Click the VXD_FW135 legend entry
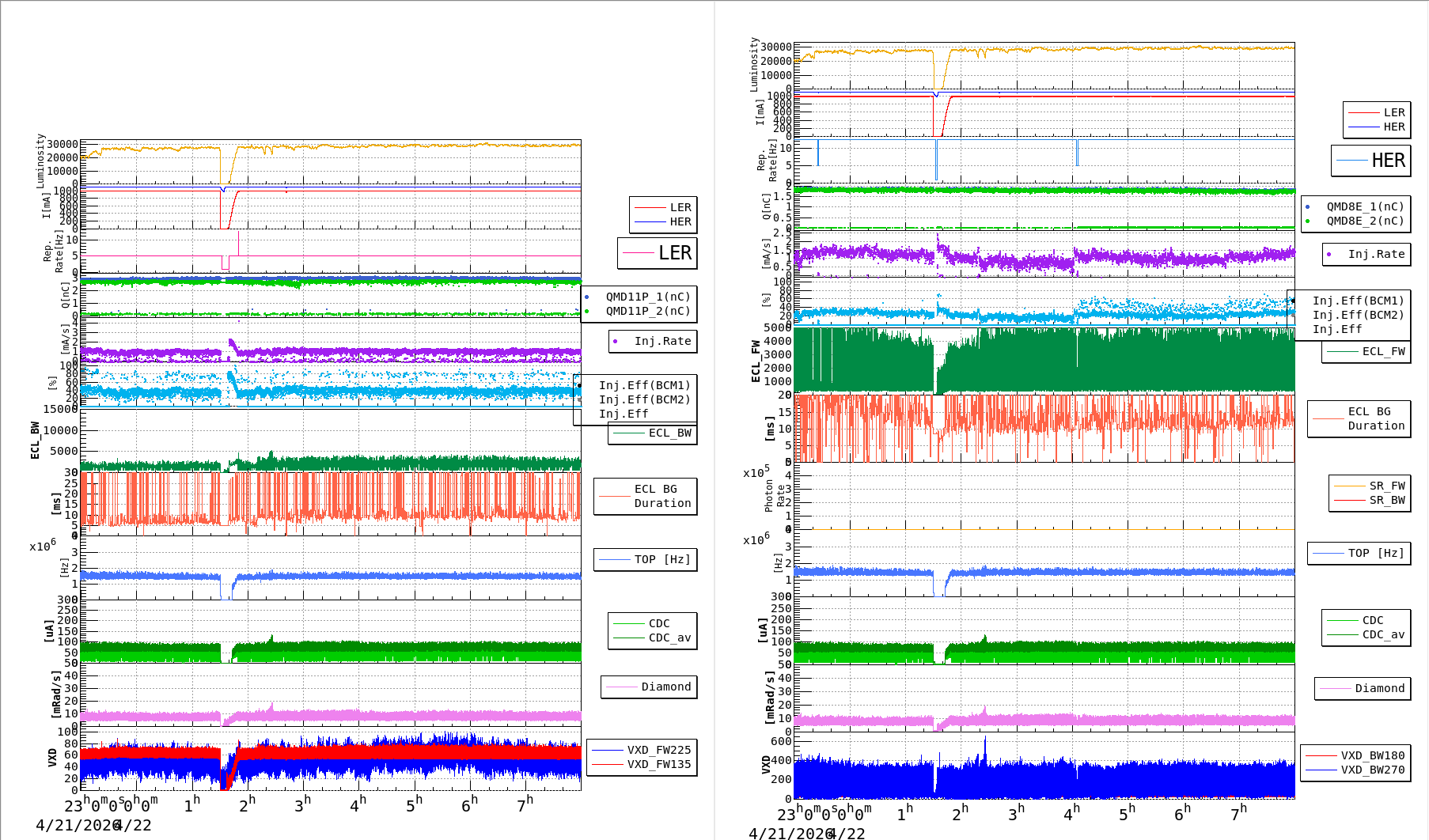This screenshot has width=1429, height=840. click(658, 764)
